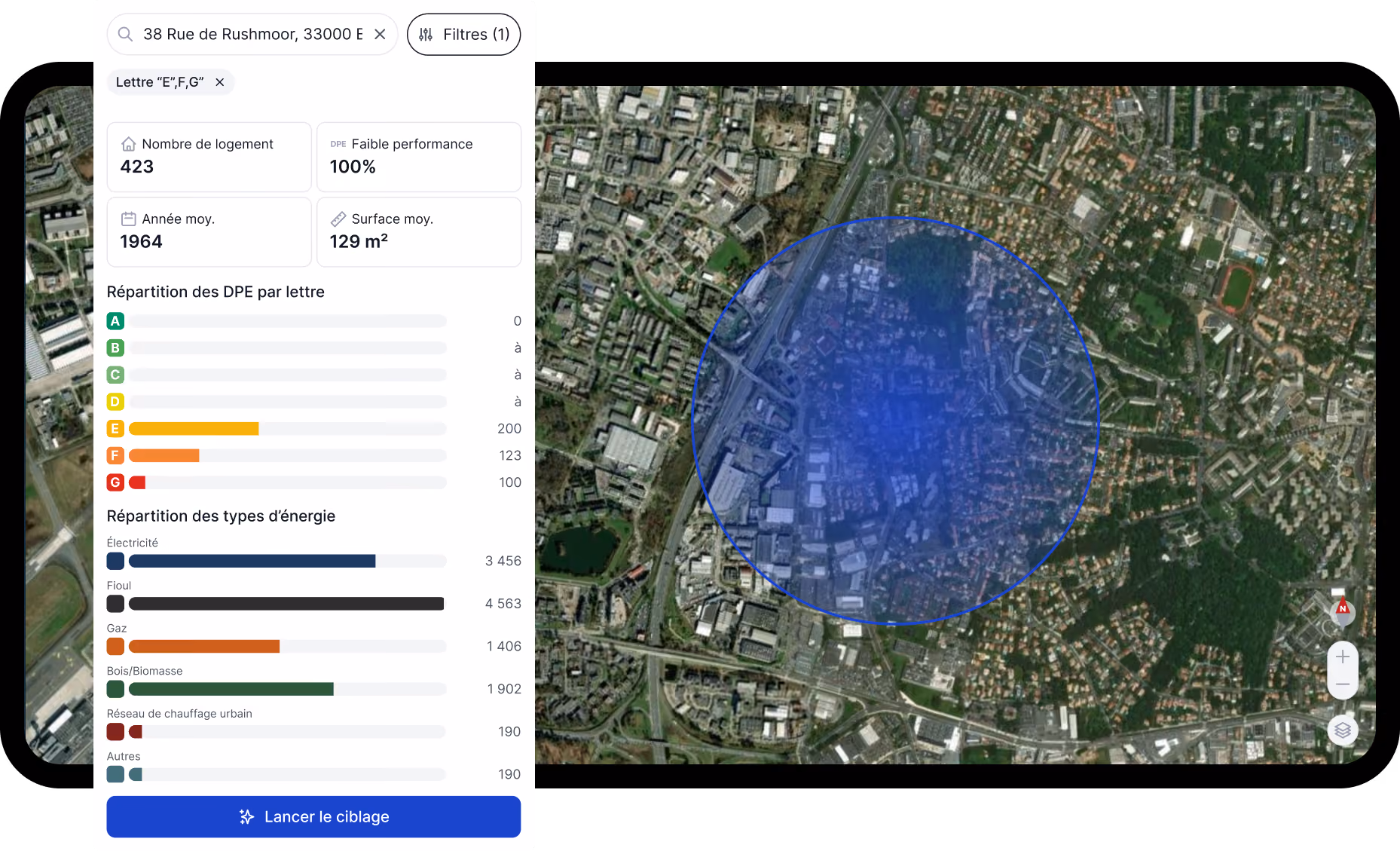Click the Fioul dark color swatch

pyautogui.click(x=115, y=604)
